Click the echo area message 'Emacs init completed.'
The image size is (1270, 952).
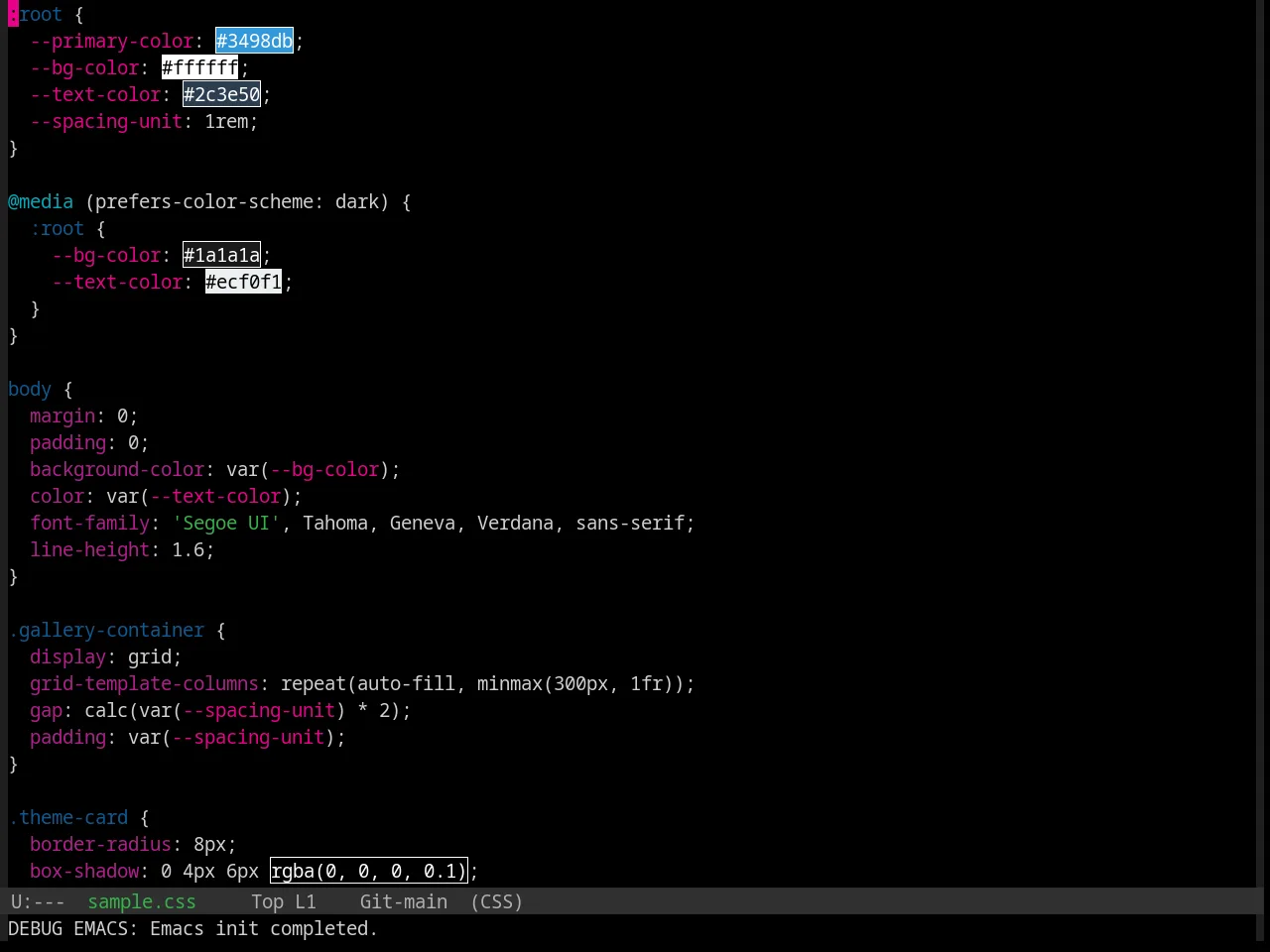[x=264, y=928]
